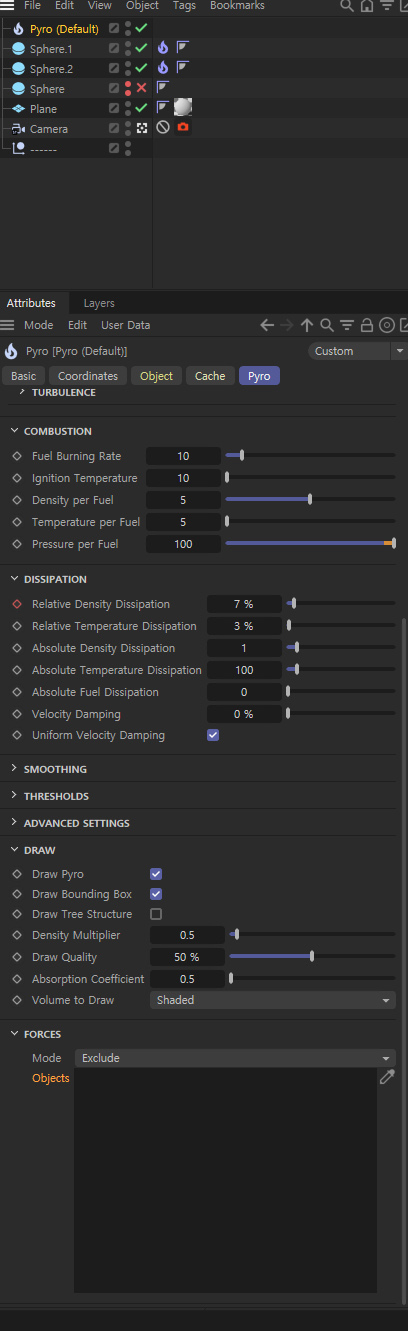The width and height of the screenshot is (408, 1331).
Task: Click the red X enable flag of Sphere
Action: click(x=141, y=88)
